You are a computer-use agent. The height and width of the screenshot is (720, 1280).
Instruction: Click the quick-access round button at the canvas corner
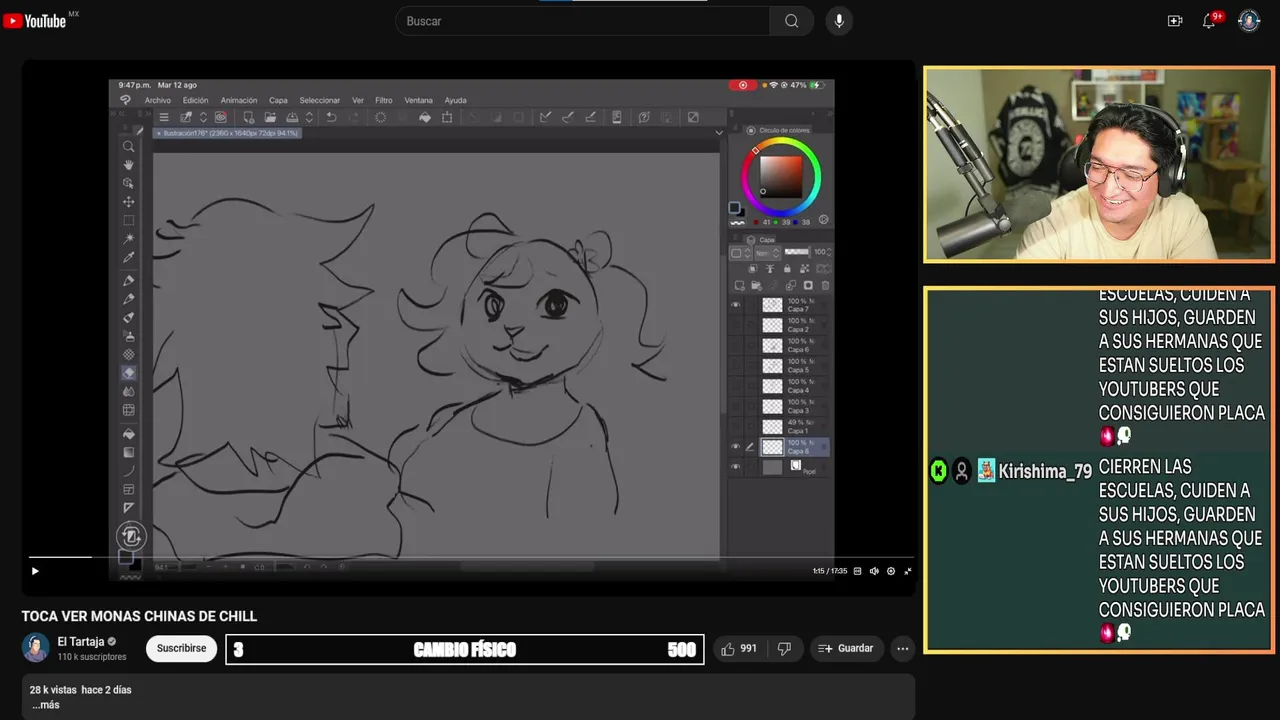point(131,536)
